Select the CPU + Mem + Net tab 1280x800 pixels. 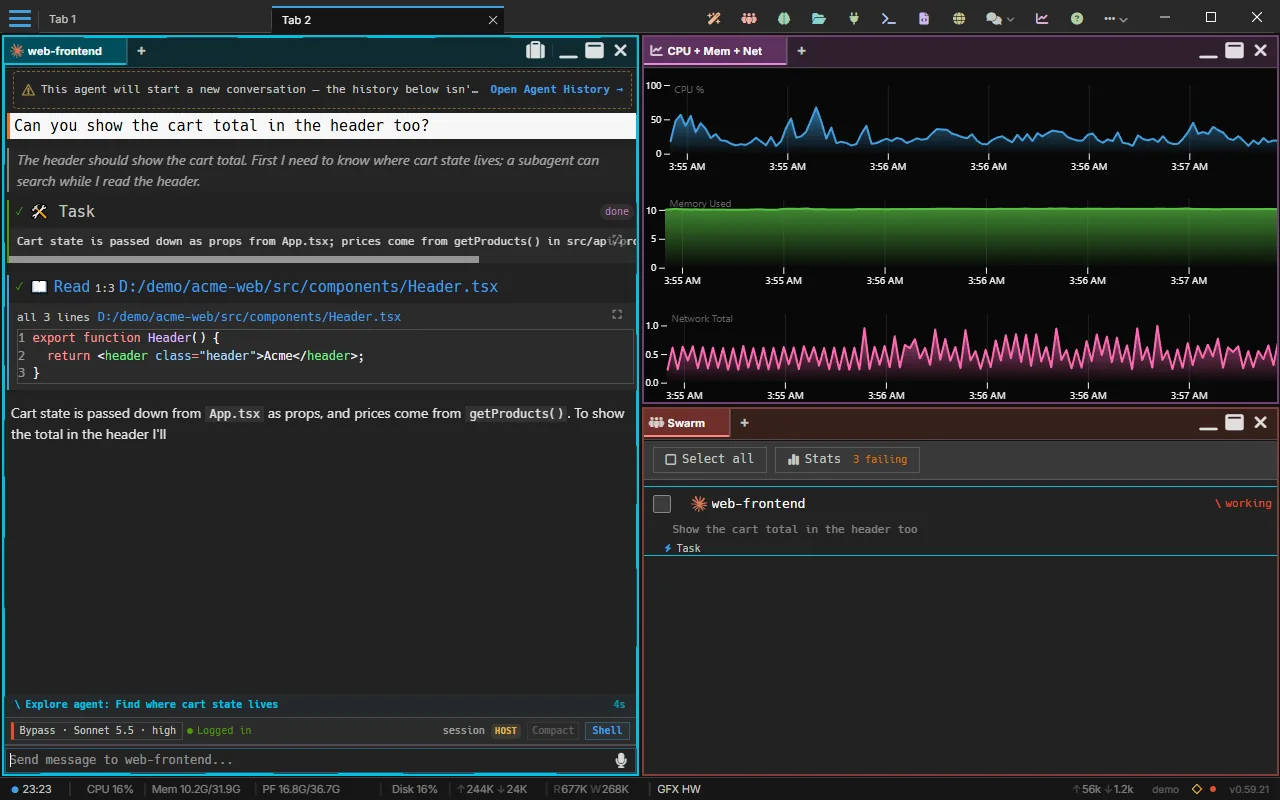[715, 50]
